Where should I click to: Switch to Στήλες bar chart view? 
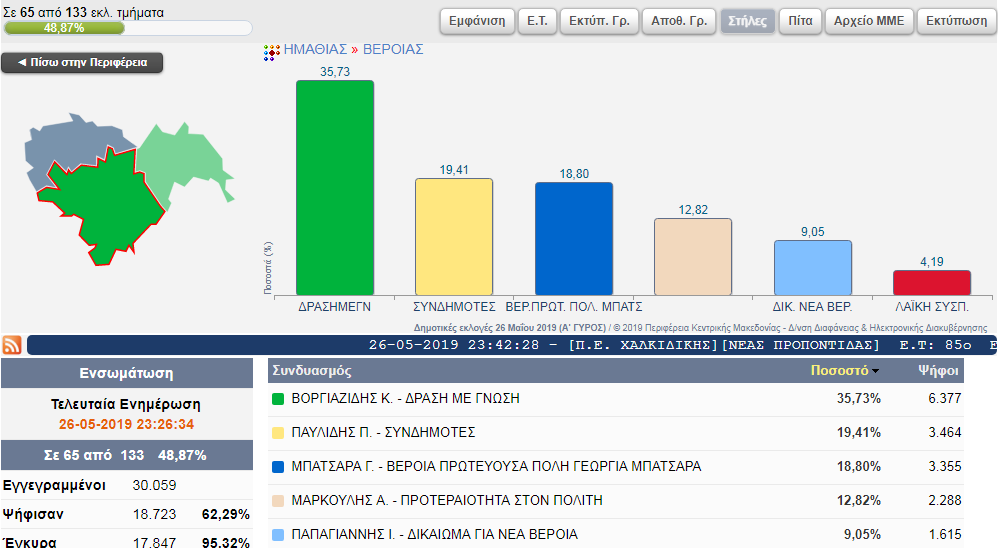coord(744,21)
